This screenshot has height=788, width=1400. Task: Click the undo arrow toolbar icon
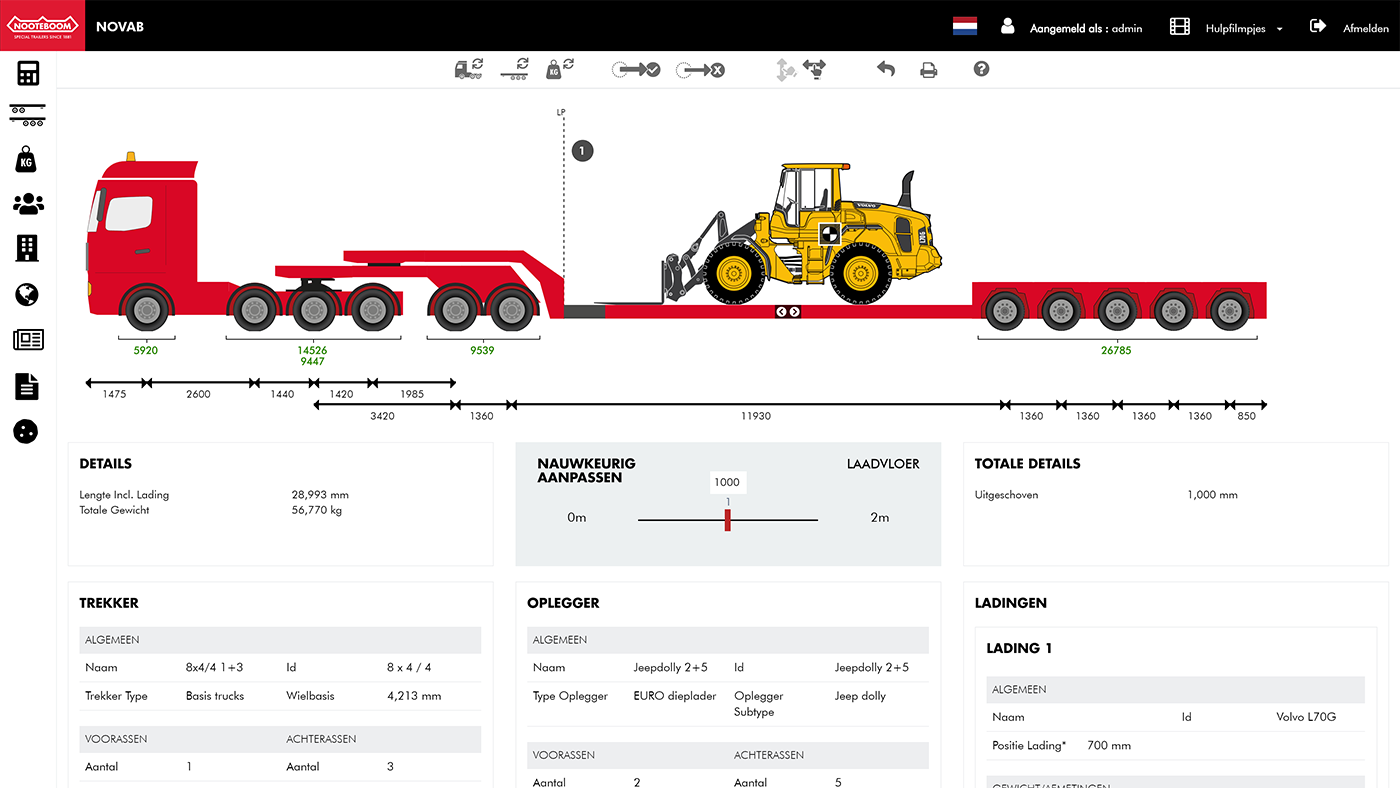[885, 69]
